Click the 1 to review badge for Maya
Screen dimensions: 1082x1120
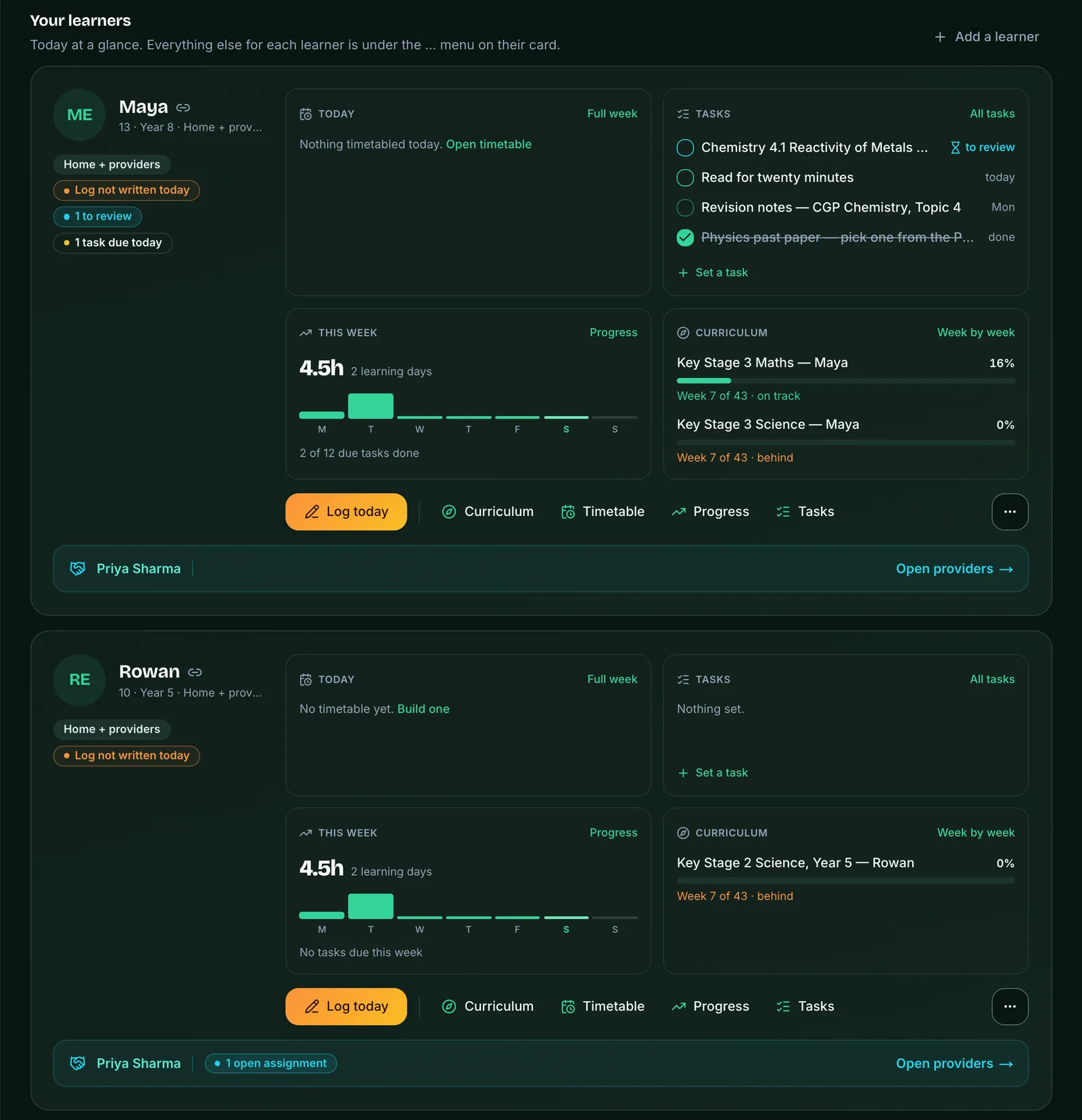click(97, 216)
